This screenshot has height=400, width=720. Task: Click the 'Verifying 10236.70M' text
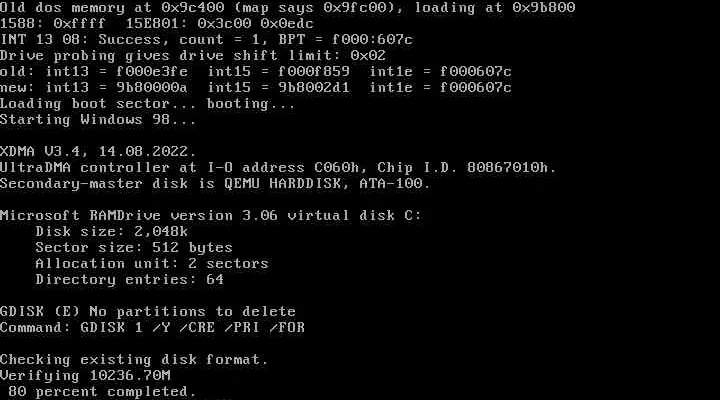point(85,376)
